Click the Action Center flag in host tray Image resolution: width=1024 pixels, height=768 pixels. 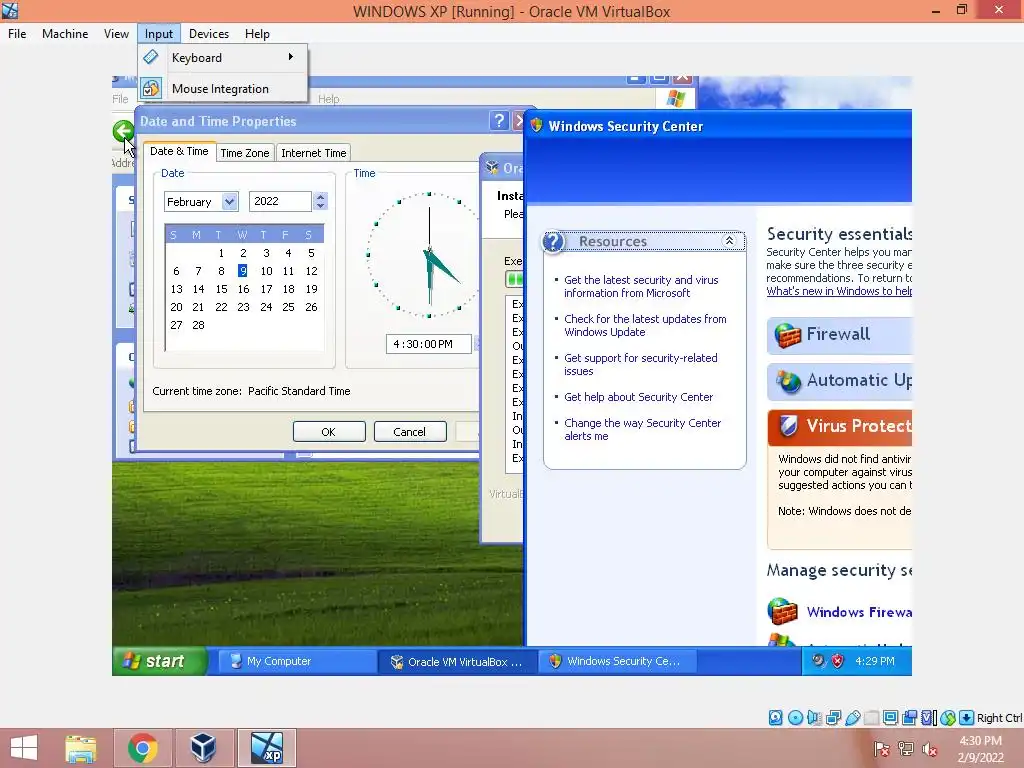pyautogui.click(x=881, y=749)
